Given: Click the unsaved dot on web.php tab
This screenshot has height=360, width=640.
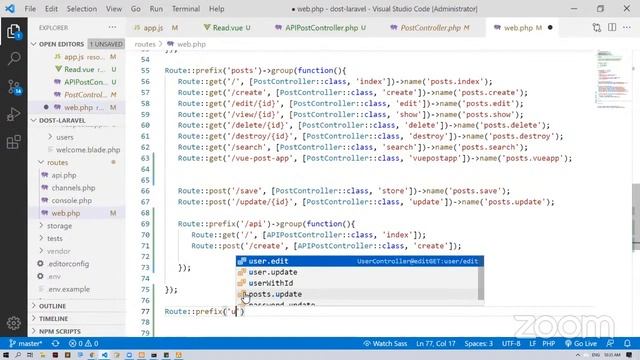Looking at the screenshot, I should [550, 28].
